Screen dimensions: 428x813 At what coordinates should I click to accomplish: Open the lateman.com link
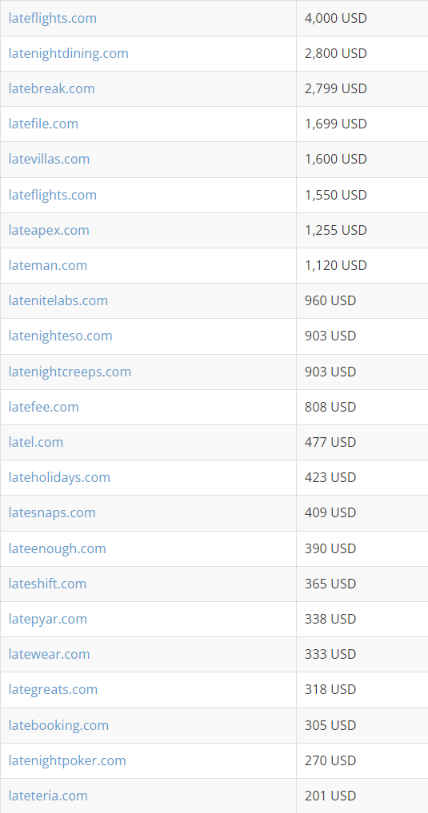click(x=47, y=265)
